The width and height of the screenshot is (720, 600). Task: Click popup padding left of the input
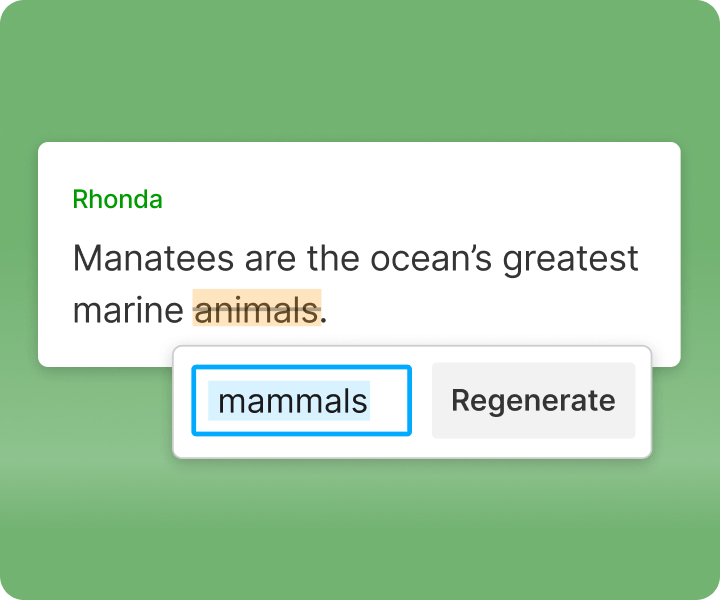coord(183,401)
